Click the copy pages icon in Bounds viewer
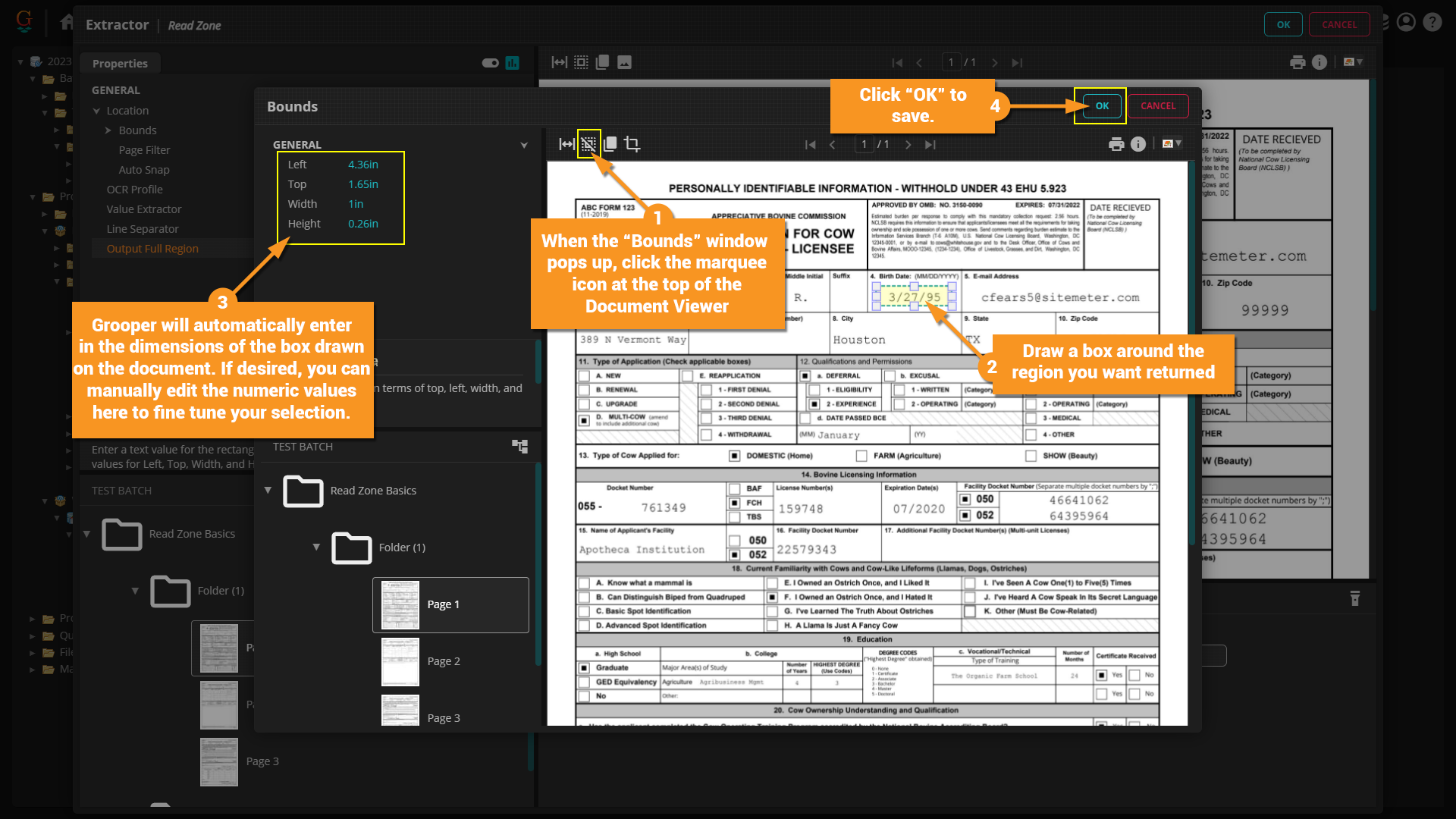Screen dimensions: 1456x819 [x=610, y=144]
